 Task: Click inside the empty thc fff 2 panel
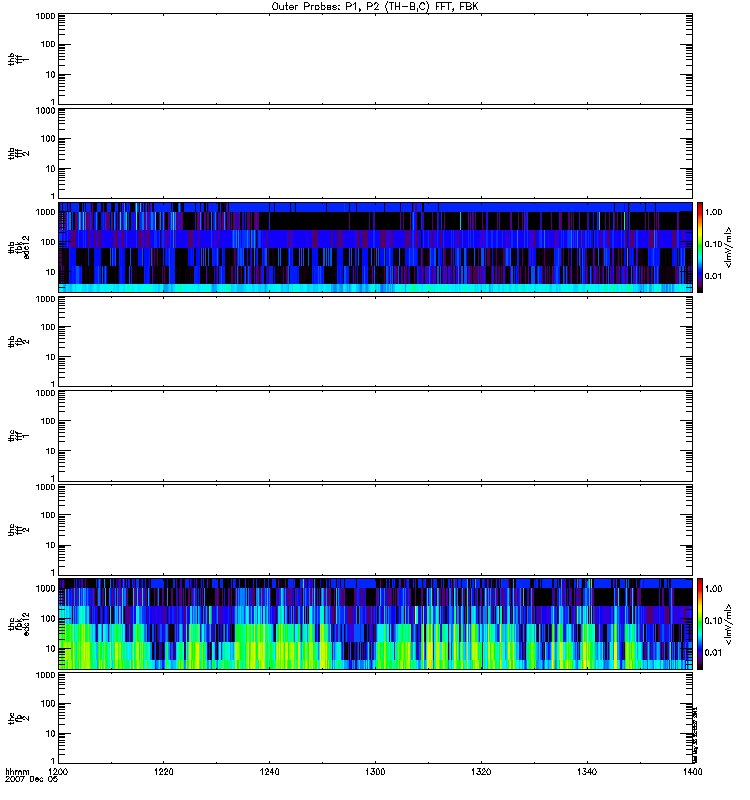(375, 530)
